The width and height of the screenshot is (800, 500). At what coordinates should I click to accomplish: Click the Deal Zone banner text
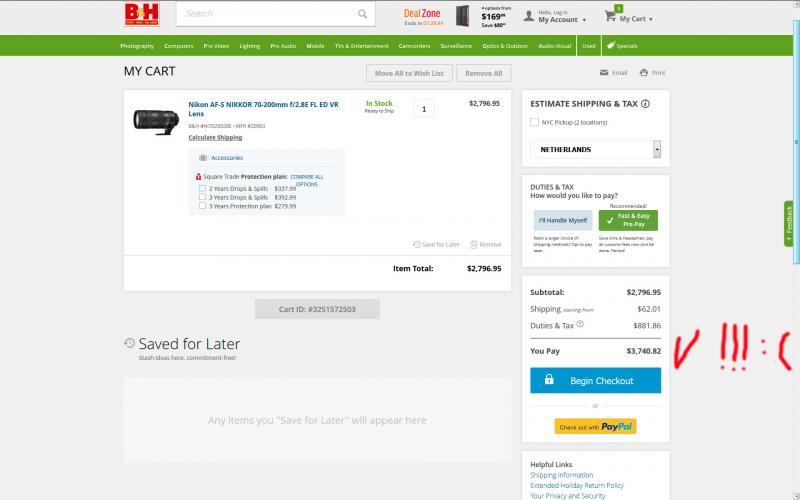point(422,14)
